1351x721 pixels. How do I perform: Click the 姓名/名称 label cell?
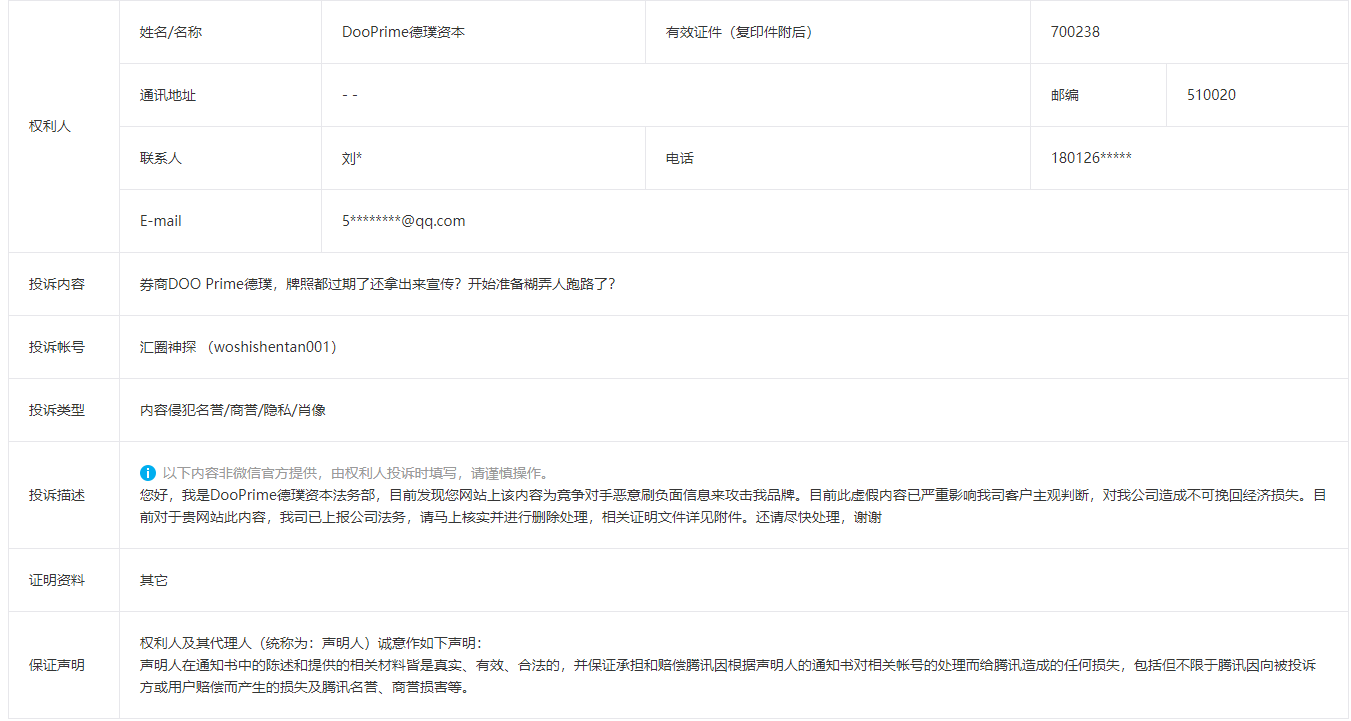171,32
